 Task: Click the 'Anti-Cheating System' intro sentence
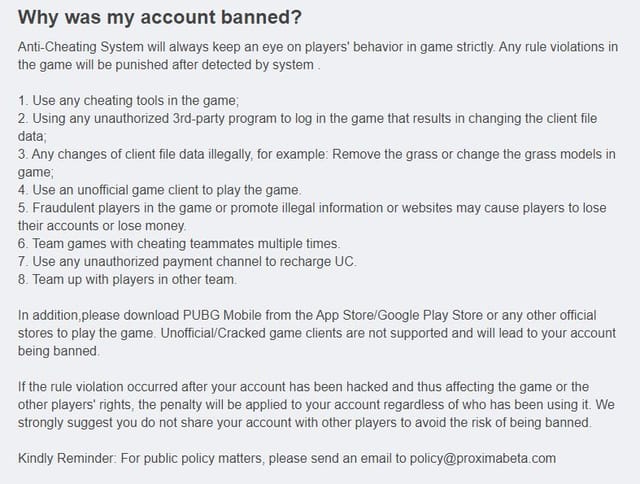pyautogui.click(x=318, y=56)
